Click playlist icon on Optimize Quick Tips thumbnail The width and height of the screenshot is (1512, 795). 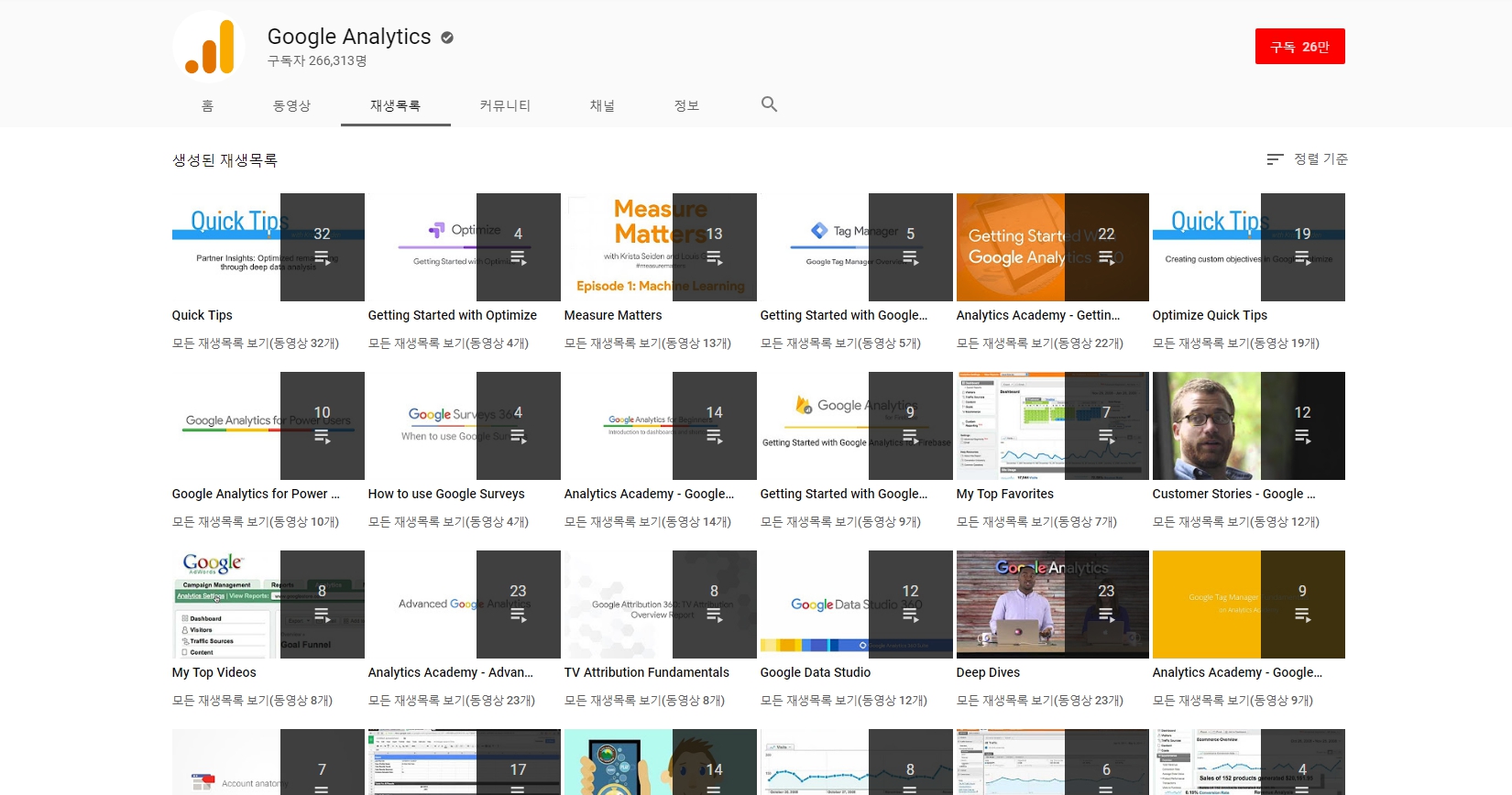click(x=1303, y=258)
